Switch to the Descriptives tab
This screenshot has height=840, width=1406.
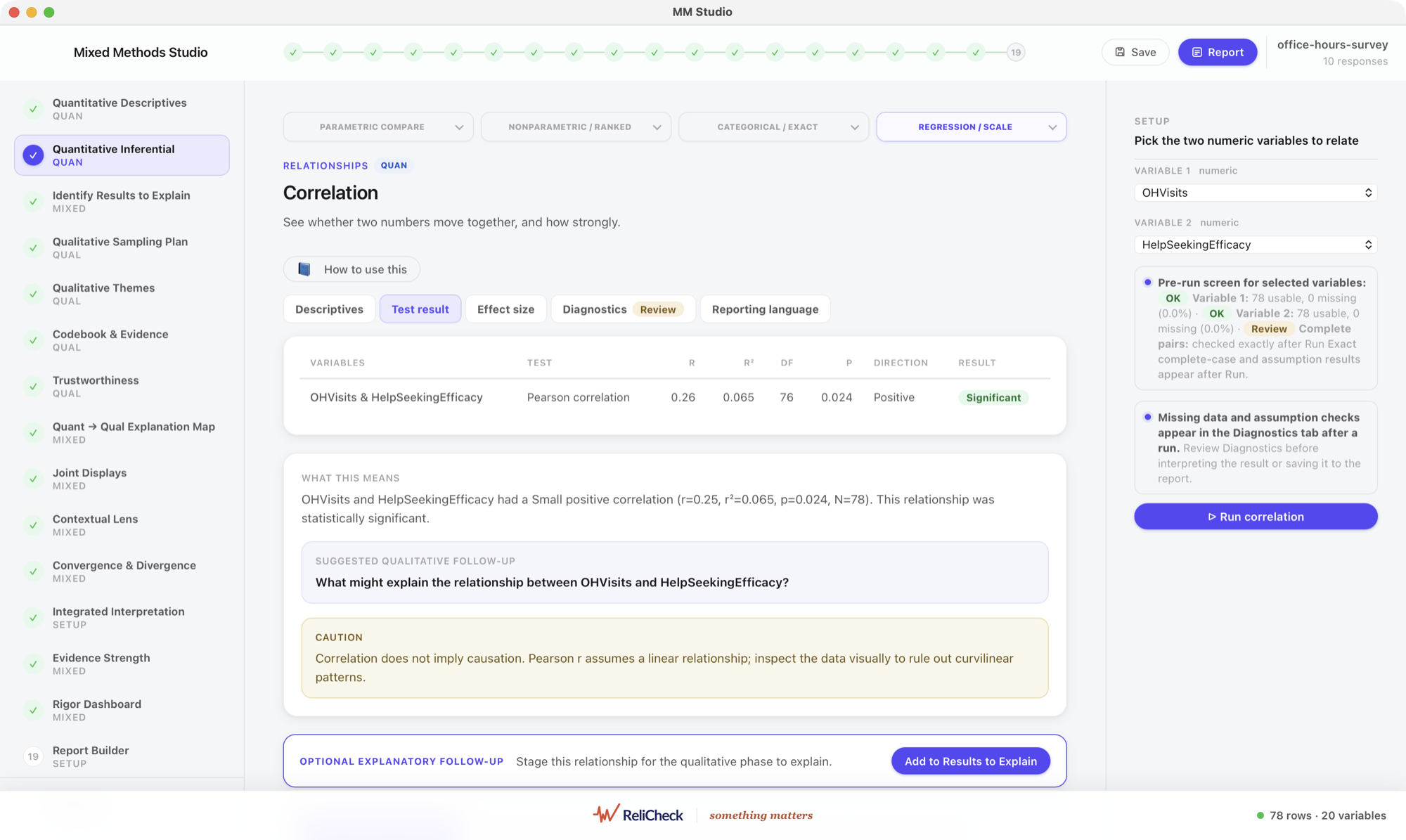point(329,309)
